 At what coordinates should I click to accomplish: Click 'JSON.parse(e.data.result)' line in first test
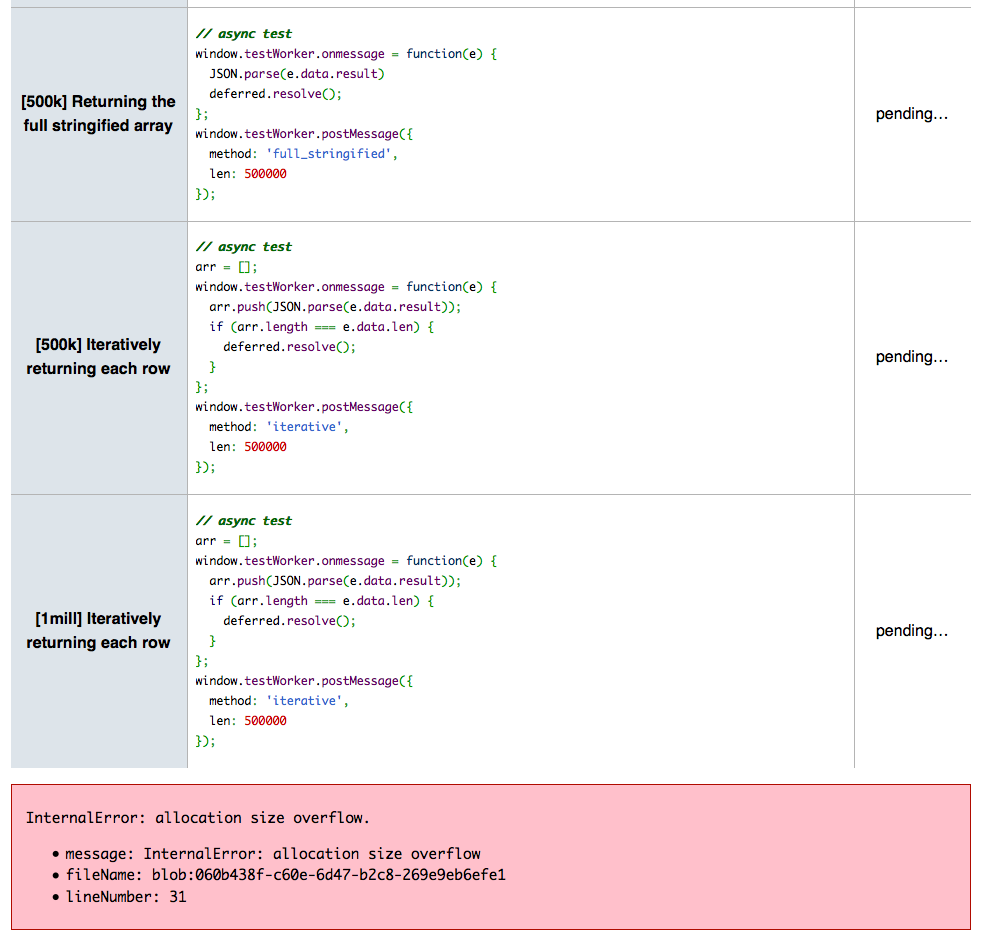pos(296,74)
